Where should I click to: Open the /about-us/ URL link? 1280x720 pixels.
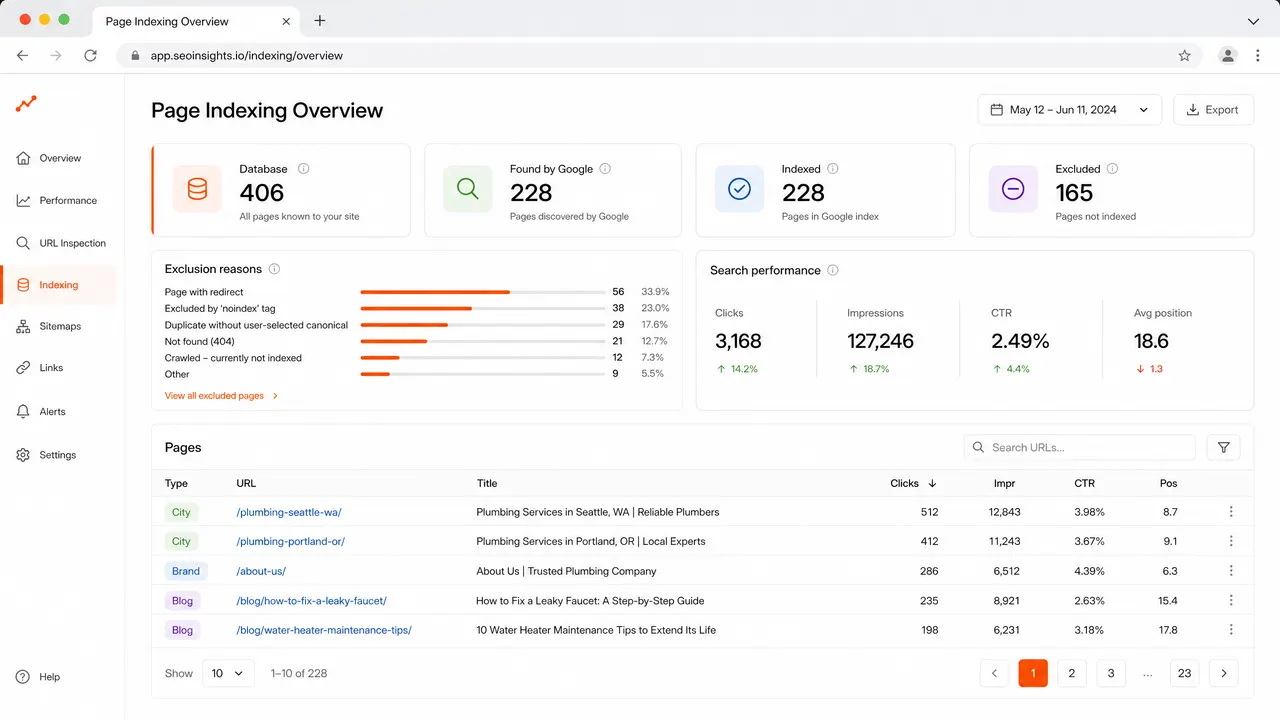tap(261, 571)
